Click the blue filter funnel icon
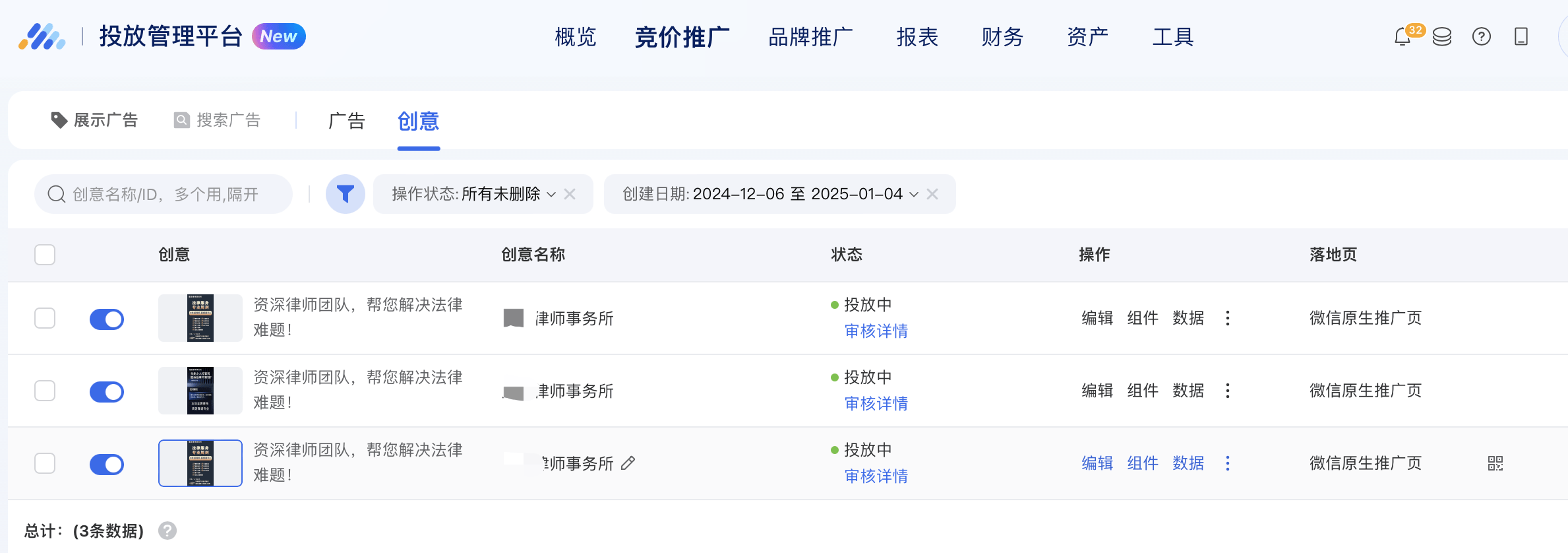Image resolution: width=1568 pixels, height=553 pixels. (x=346, y=194)
